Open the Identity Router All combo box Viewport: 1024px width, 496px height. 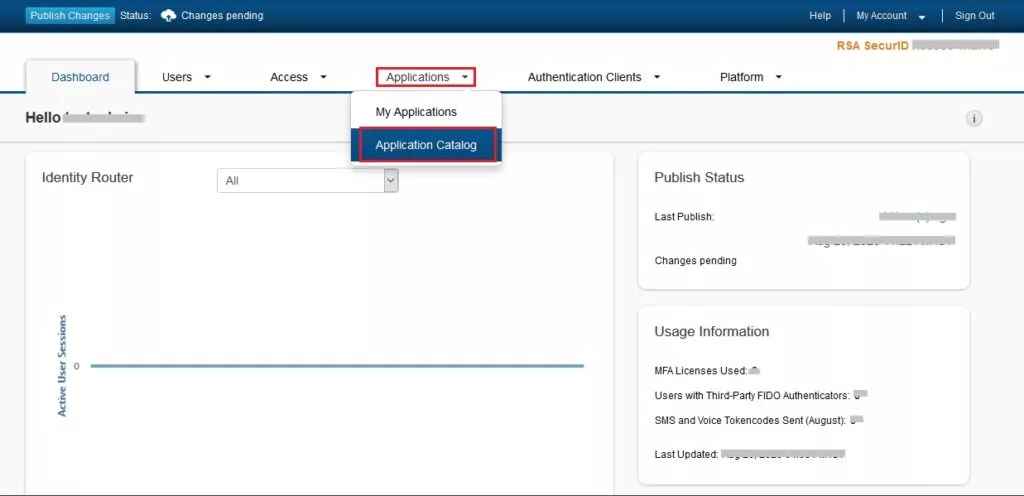click(308, 181)
